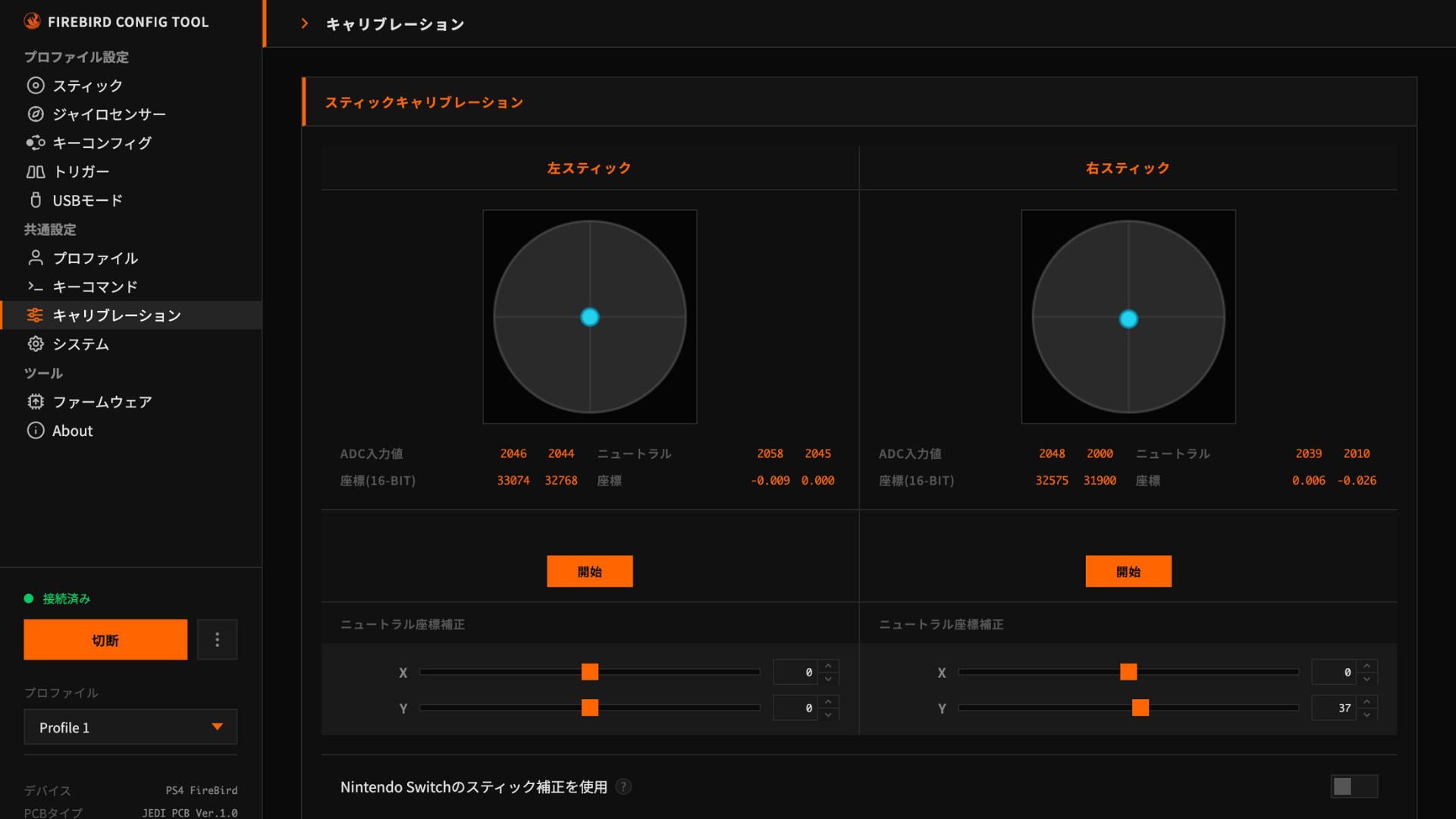Screen dimensions: 1456x819
Task: Open the USB mode icon
Action: pos(36,200)
